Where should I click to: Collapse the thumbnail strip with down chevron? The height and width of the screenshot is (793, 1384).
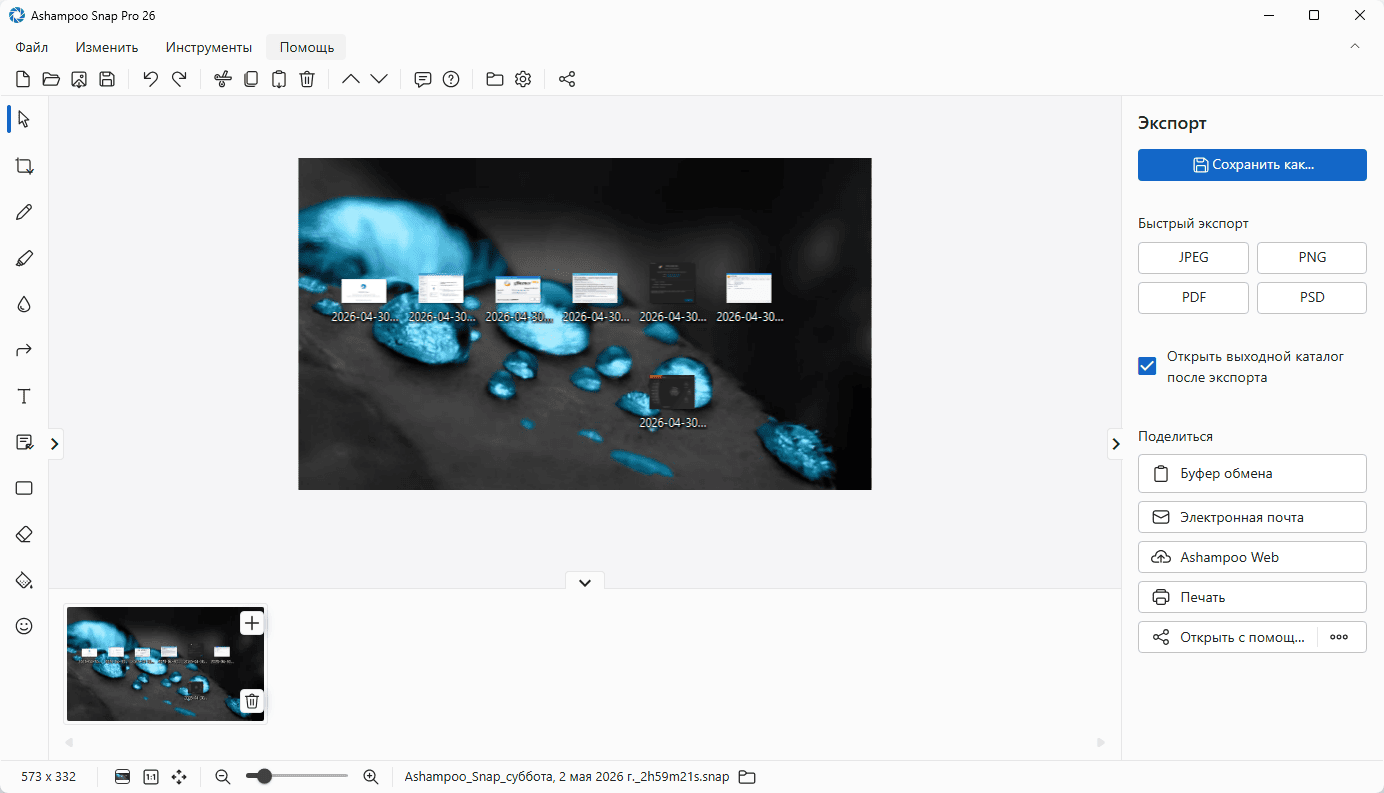point(585,582)
